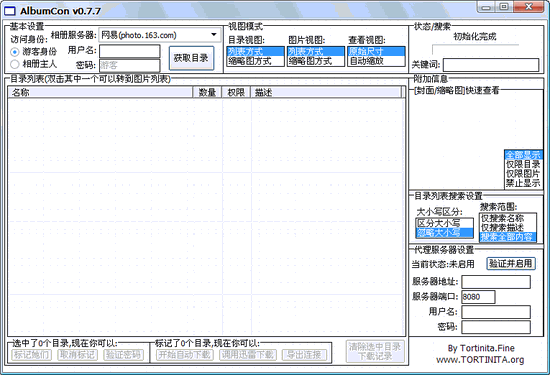This screenshot has width=550, height=375.
Task: Click the 当前状态:未启用 text
Action: [x=443, y=264]
